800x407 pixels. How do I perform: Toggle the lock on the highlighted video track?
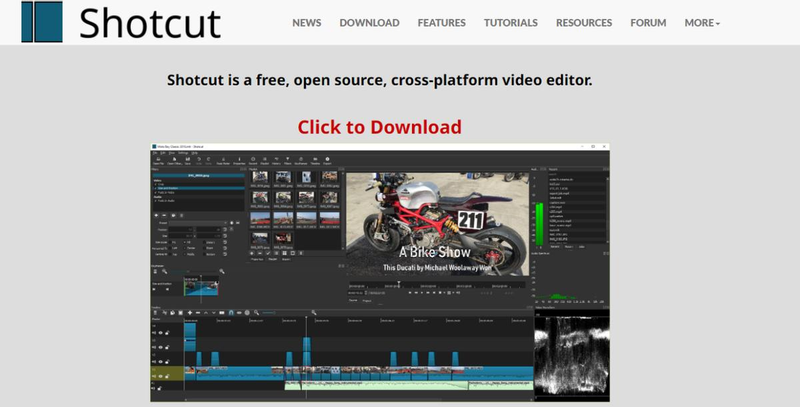168,376
